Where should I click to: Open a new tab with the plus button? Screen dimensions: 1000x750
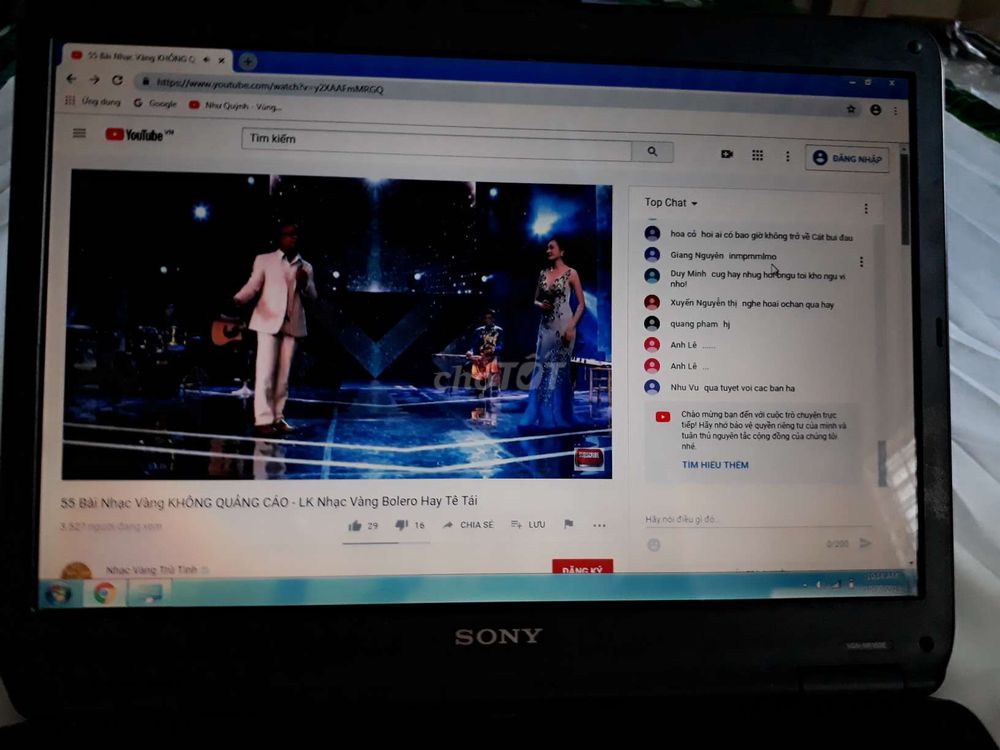click(x=247, y=61)
